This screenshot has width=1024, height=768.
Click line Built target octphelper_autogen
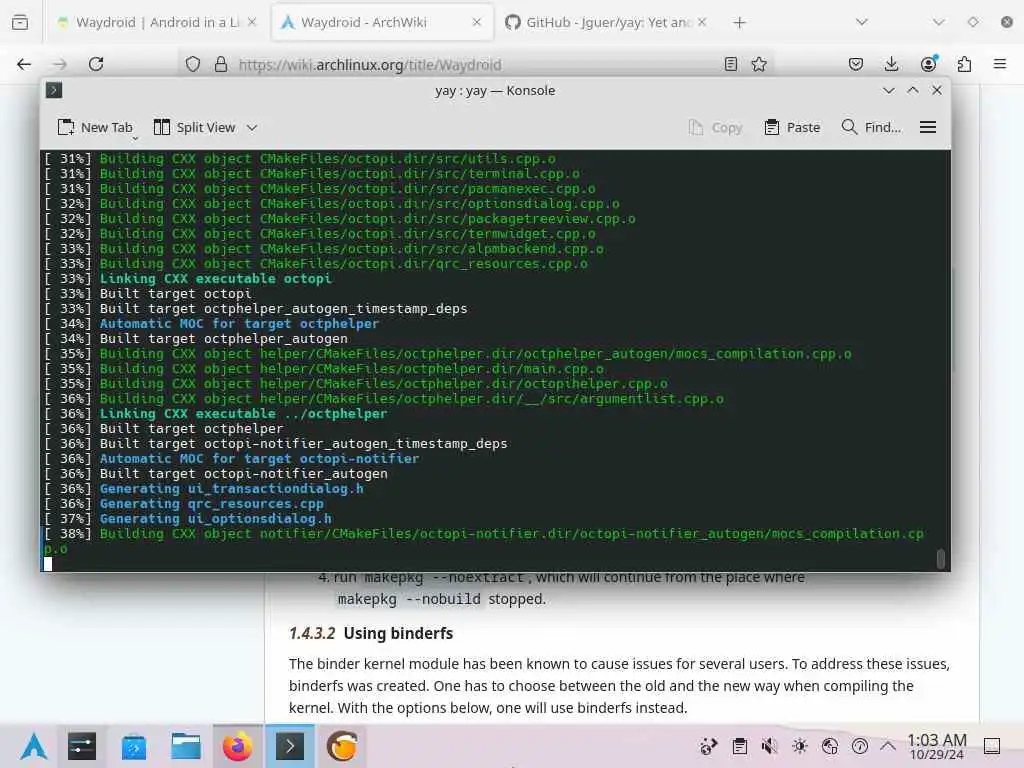coord(223,339)
